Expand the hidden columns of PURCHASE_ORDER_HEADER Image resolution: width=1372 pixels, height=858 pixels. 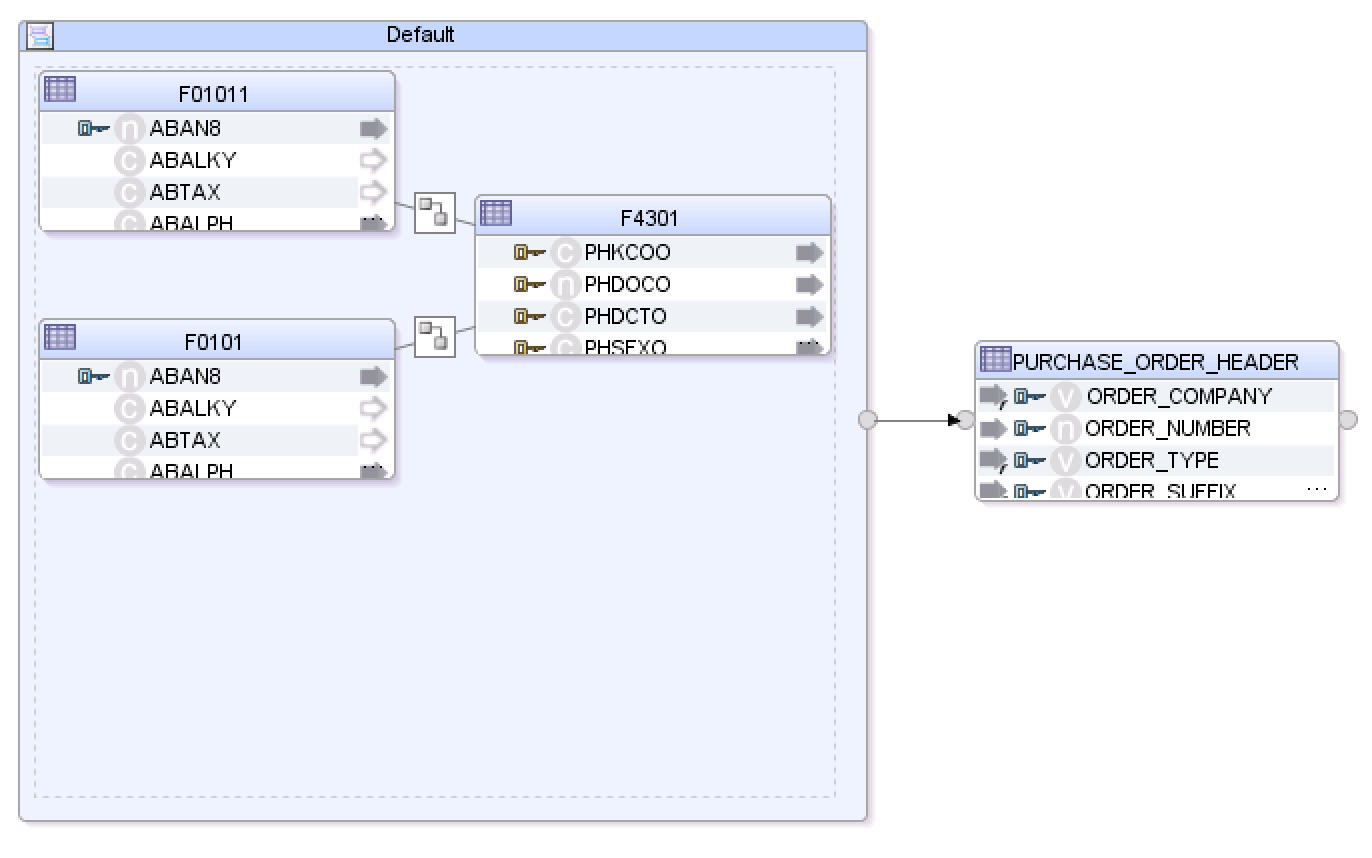(1316, 488)
